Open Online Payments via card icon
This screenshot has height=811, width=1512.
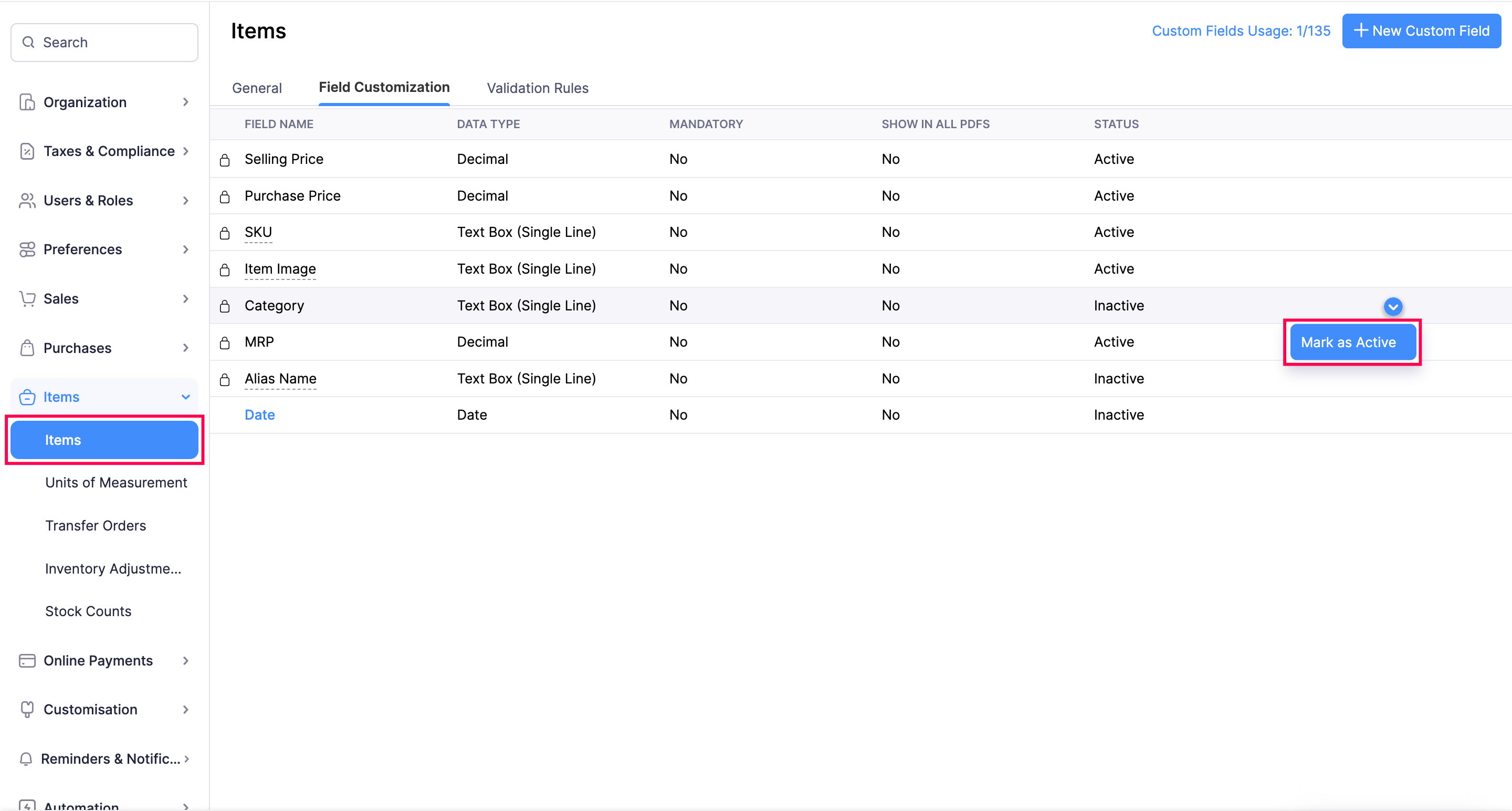point(26,660)
